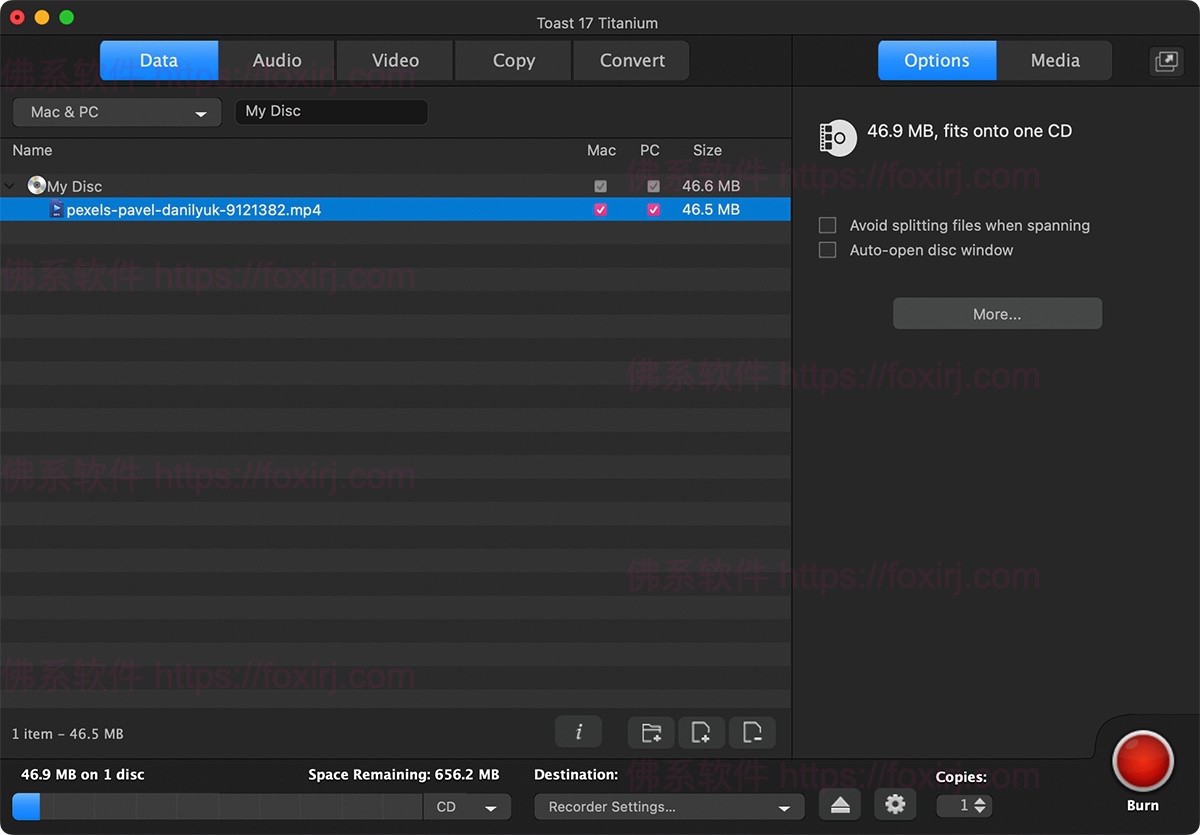1200x835 pixels.
Task: Open the file info panel via the i icon
Action: coord(578,732)
